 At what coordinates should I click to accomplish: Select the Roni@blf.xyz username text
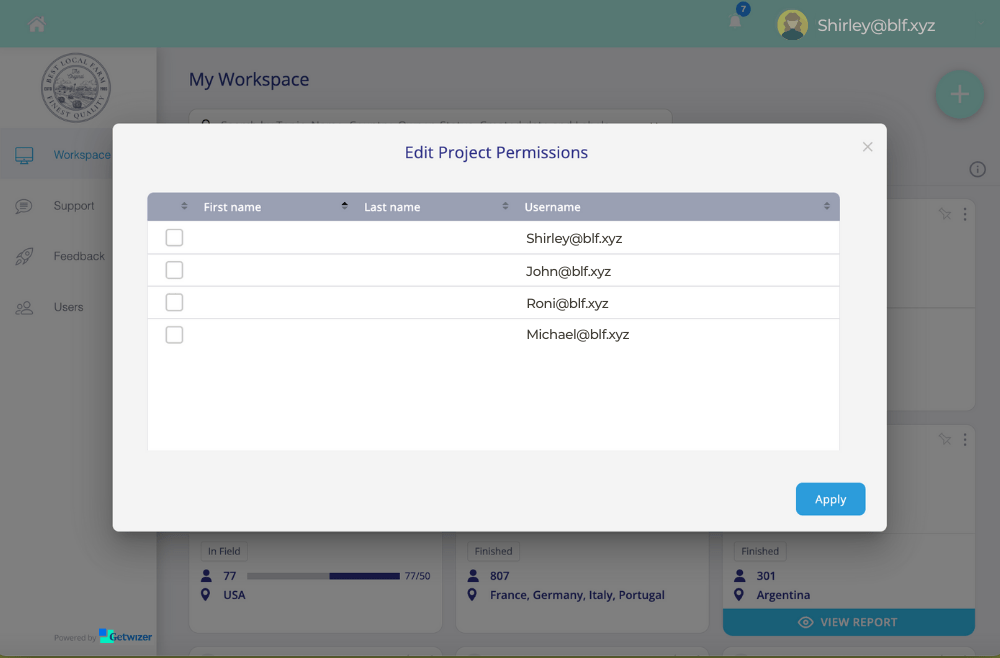click(567, 303)
